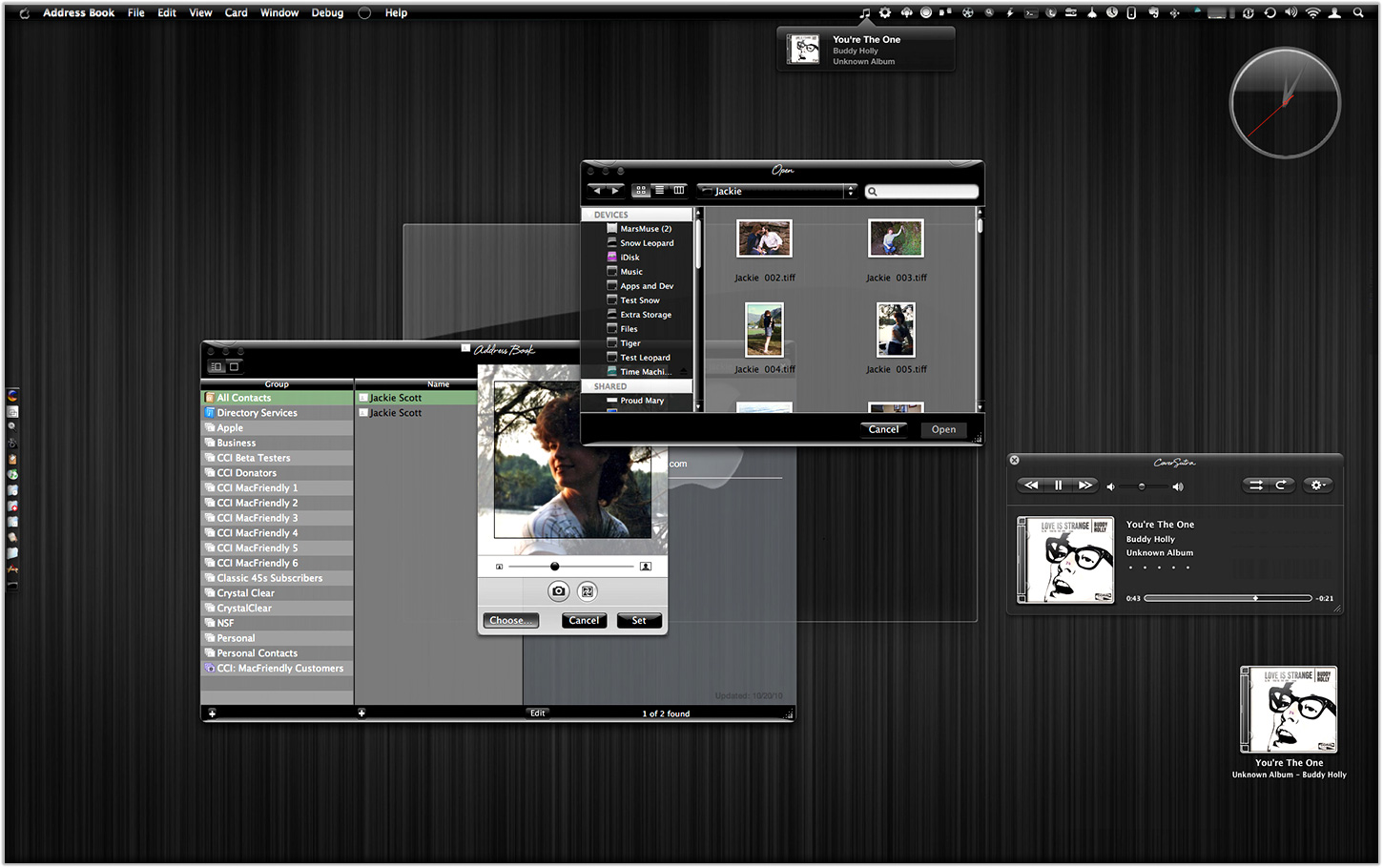Select the Jackie 005.tiff thumbnail
Screen dimensions: 1383x868
coord(896,330)
